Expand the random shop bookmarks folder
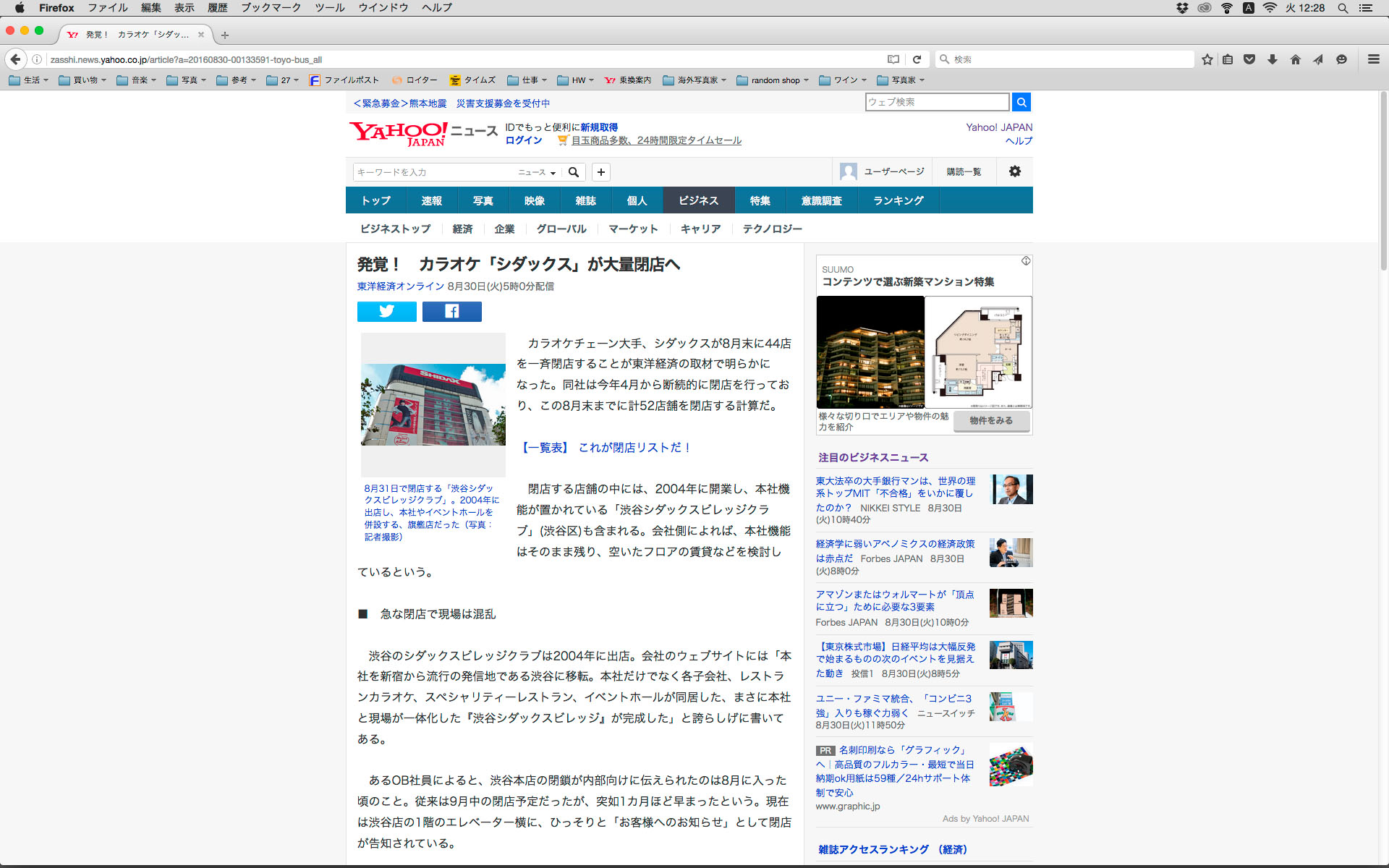 773,80
